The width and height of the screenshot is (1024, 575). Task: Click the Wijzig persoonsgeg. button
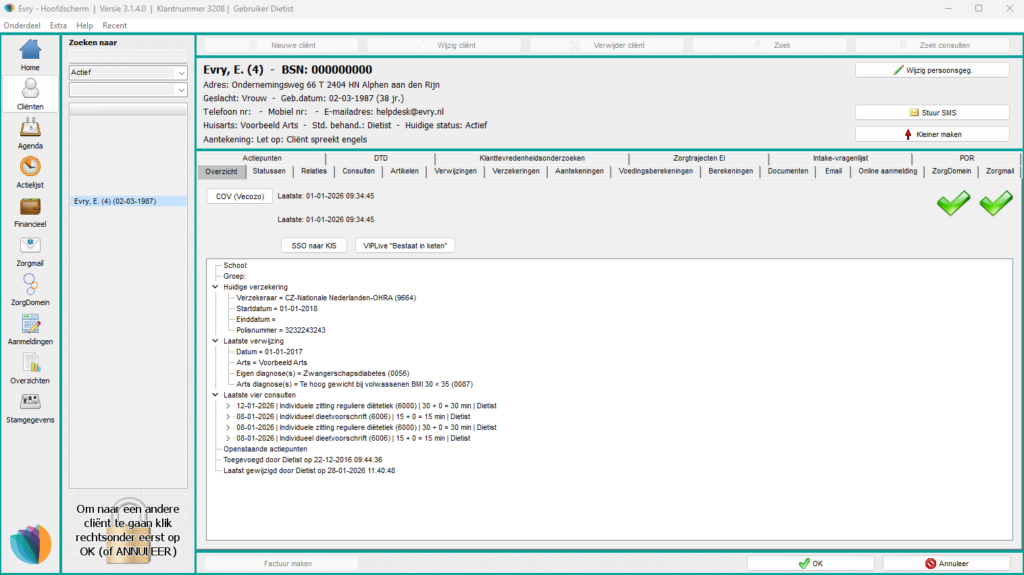932,70
